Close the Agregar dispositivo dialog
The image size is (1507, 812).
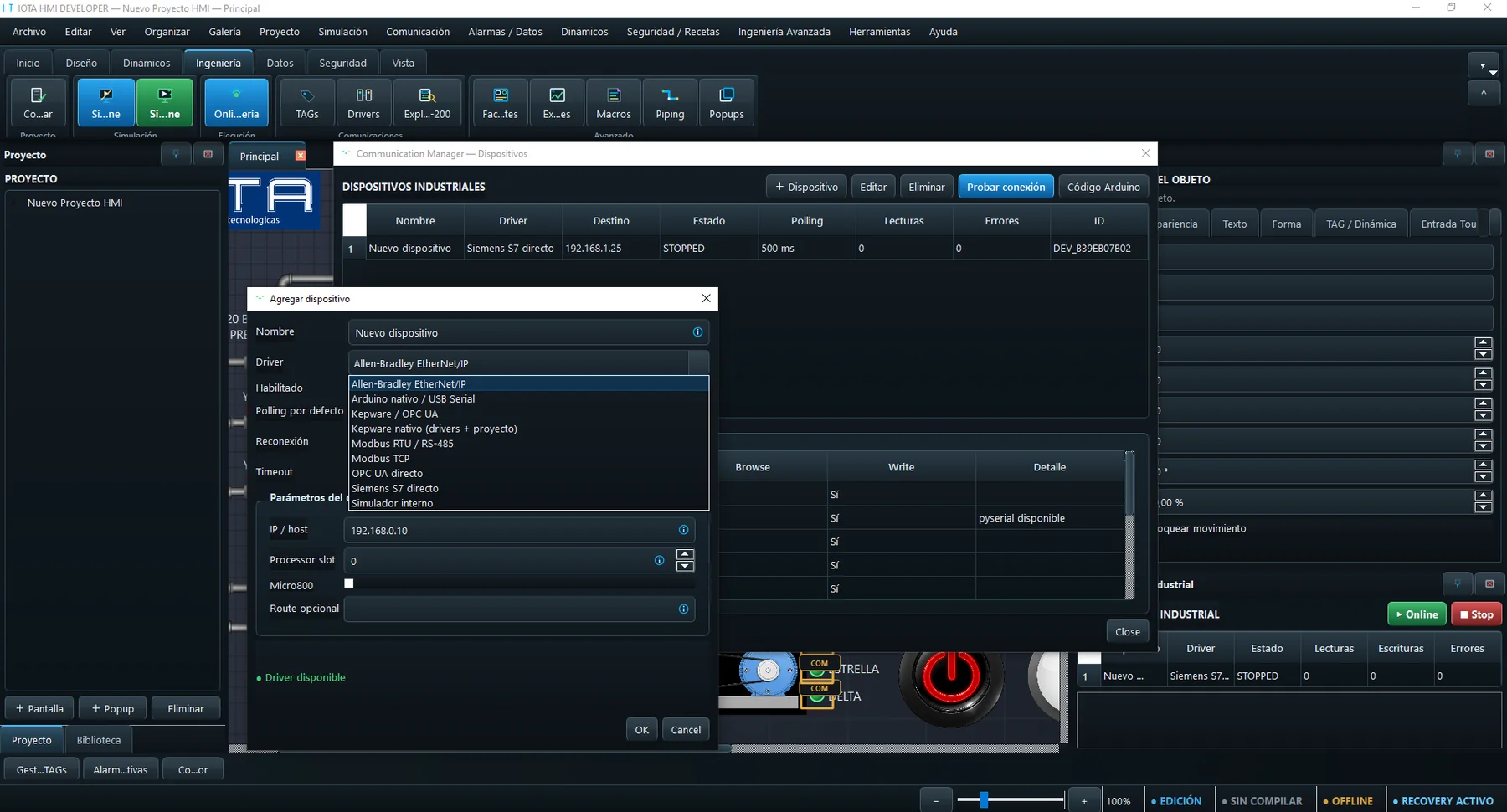pos(706,298)
